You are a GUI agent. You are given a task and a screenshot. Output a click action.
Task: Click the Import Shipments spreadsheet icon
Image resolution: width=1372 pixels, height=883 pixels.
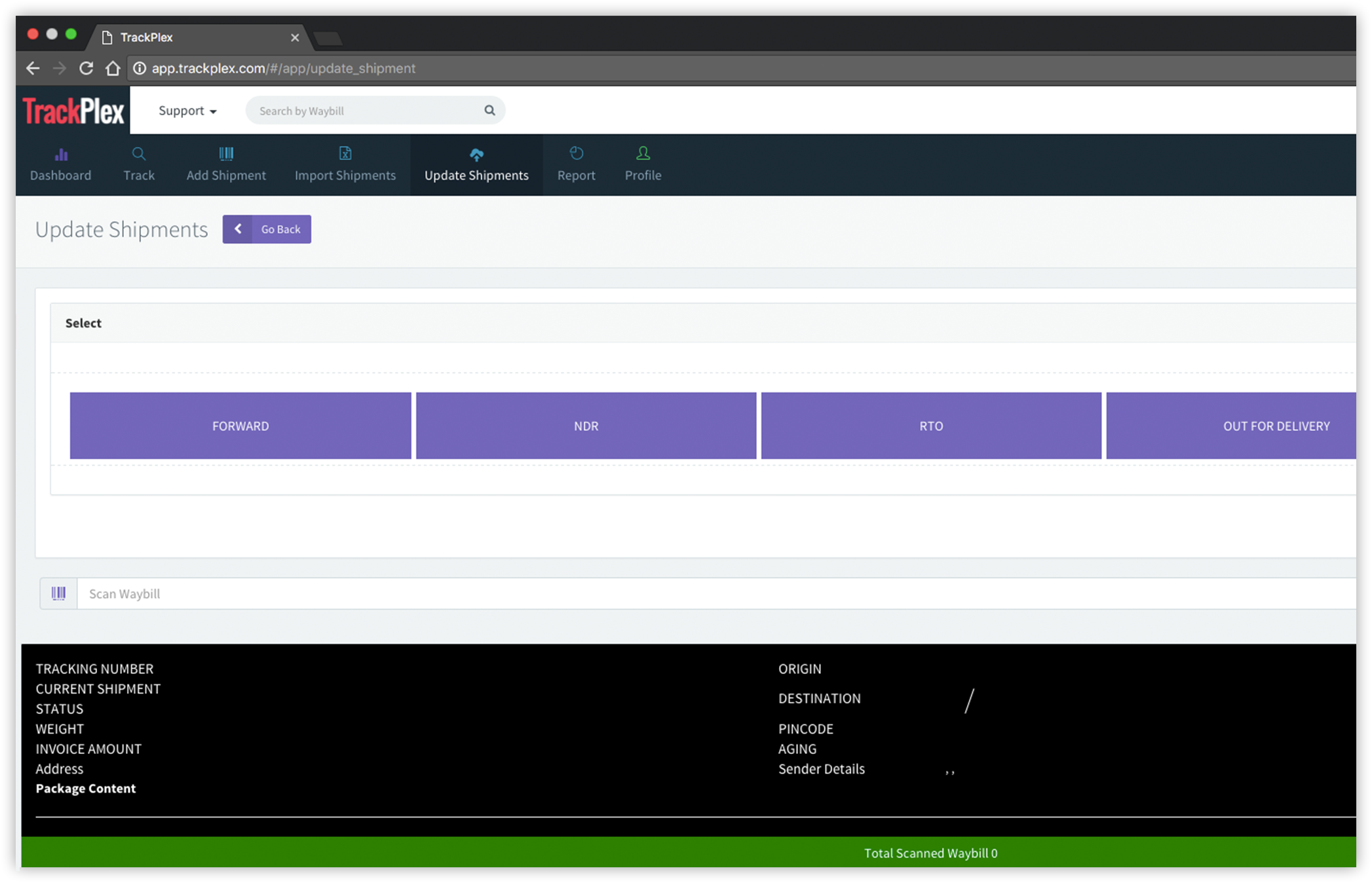pyautogui.click(x=345, y=154)
